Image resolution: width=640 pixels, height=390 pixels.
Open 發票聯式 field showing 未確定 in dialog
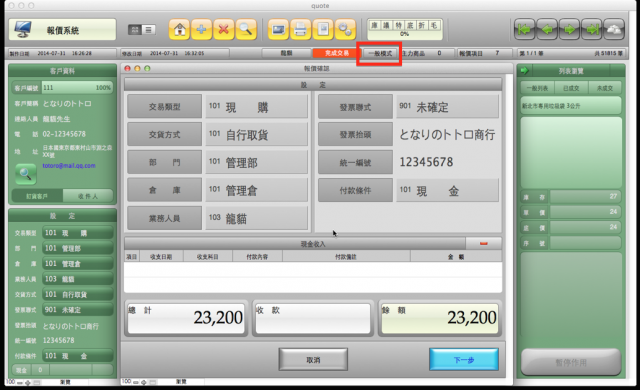(x=447, y=107)
